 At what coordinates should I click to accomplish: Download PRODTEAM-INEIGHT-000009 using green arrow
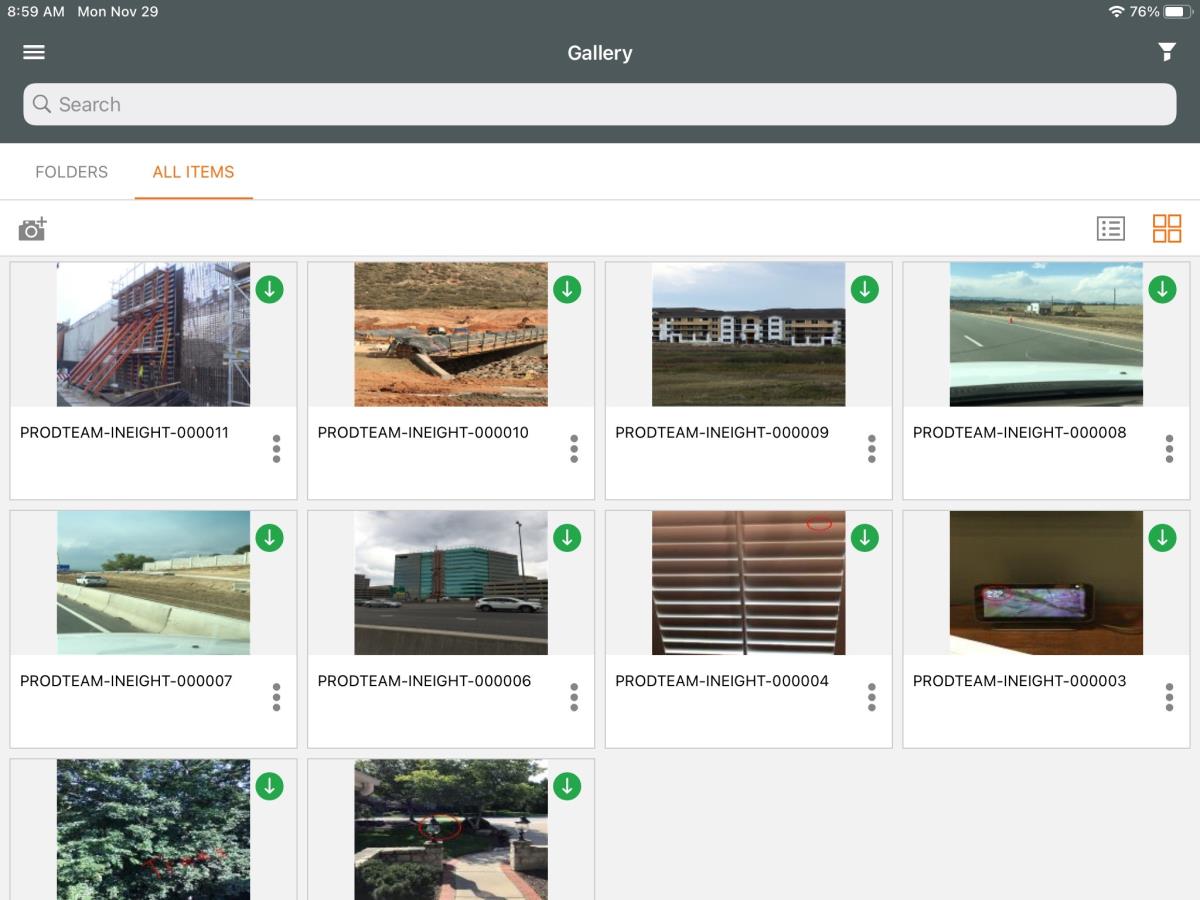pos(864,290)
